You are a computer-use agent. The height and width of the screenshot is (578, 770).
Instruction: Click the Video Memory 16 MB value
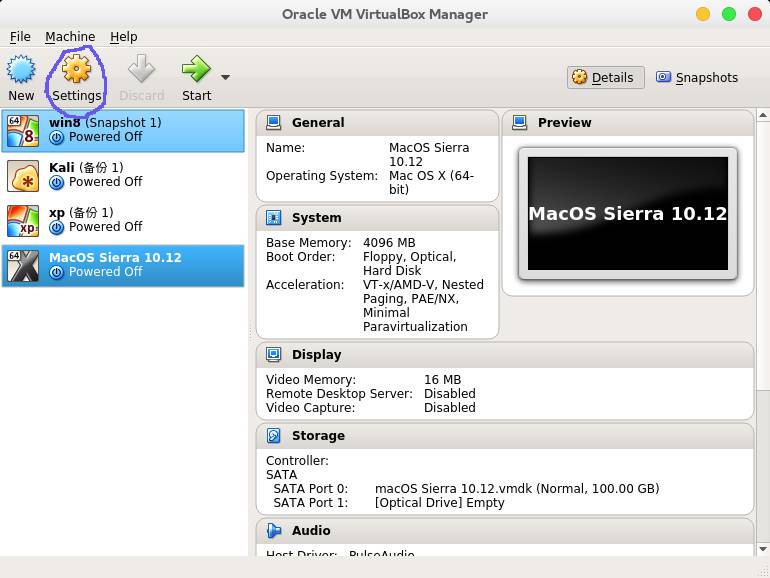click(442, 380)
